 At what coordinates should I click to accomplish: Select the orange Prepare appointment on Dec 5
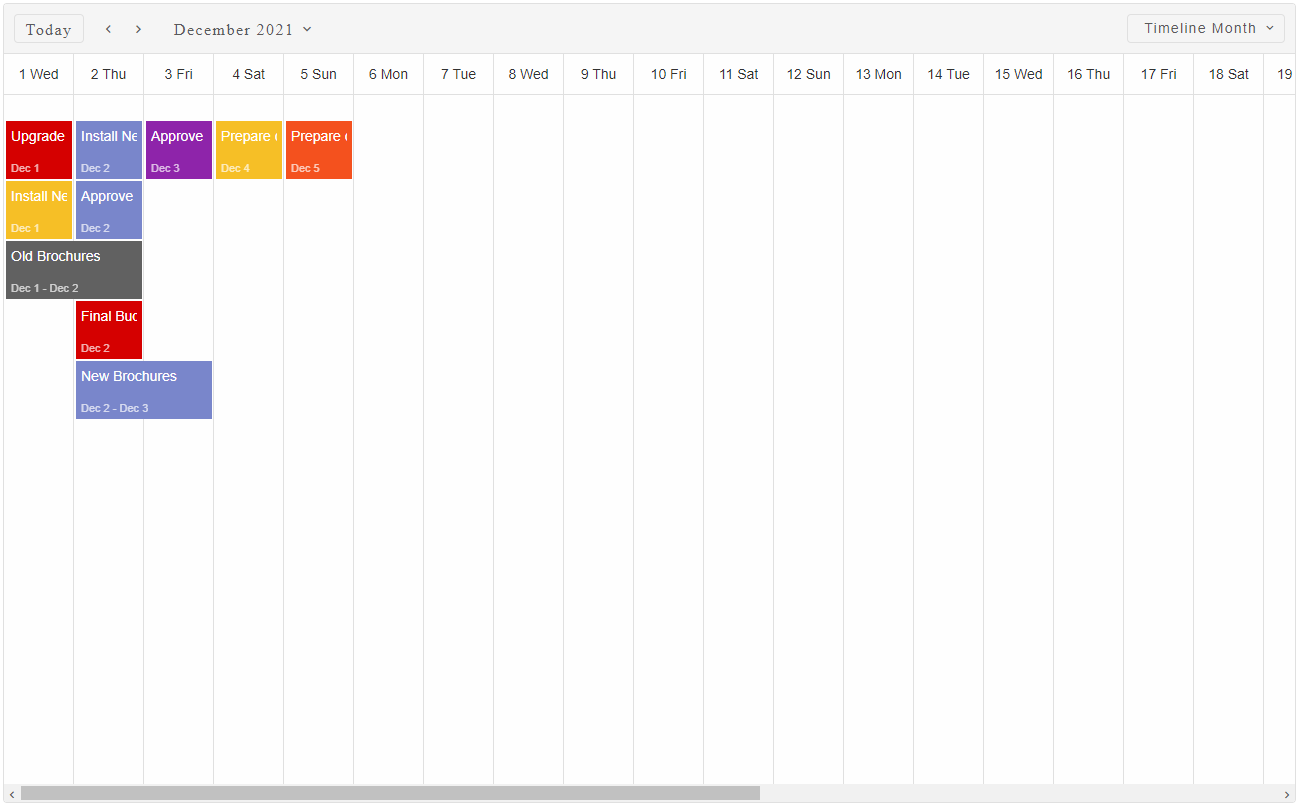point(319,150)
